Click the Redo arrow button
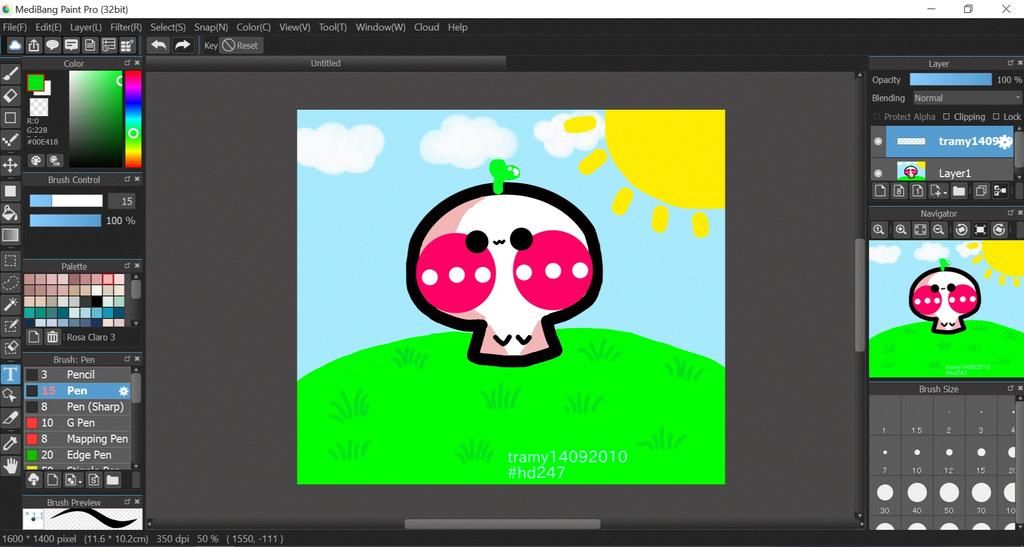Viewport: 1024px width, 547px height. [183, 45]
